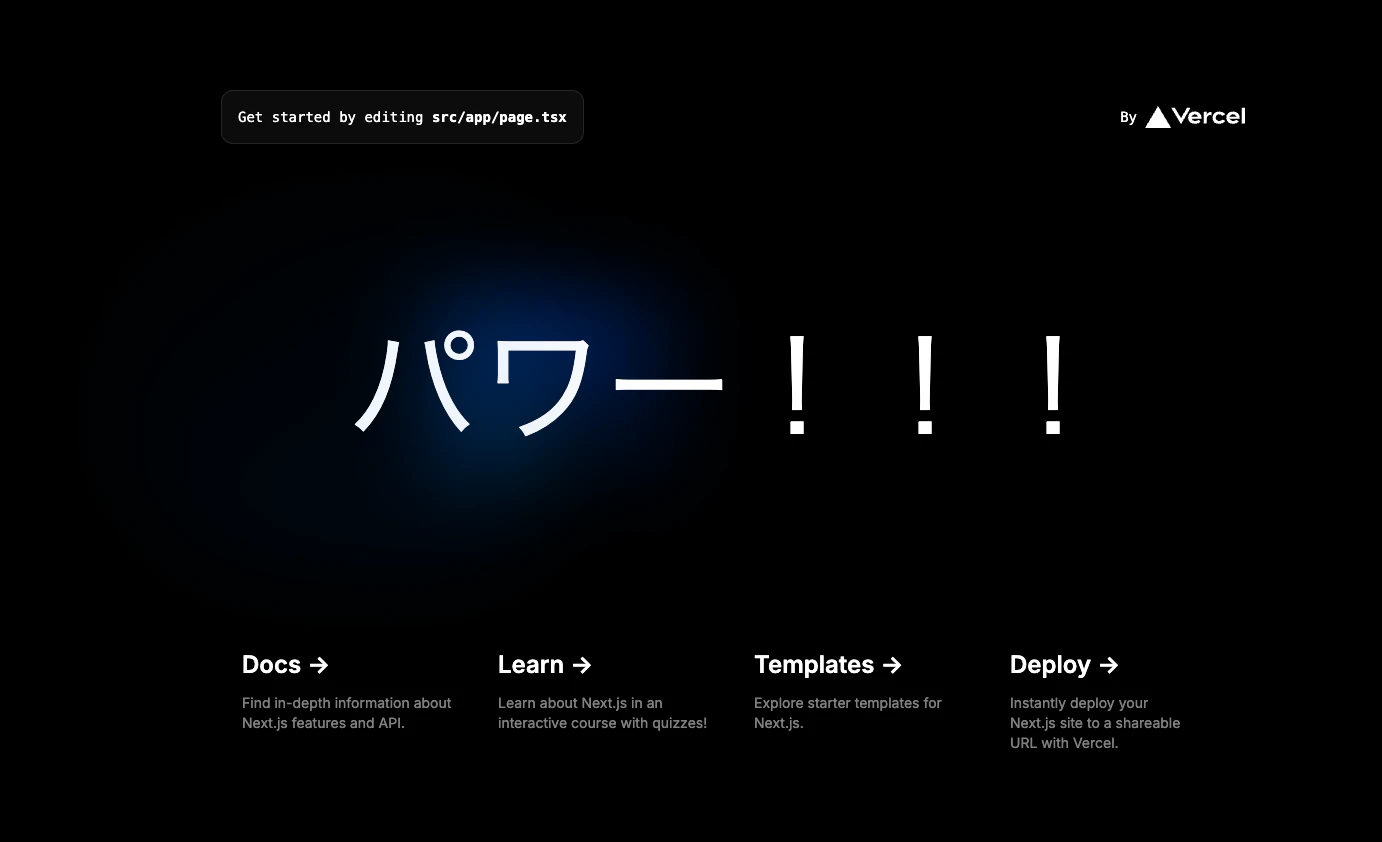Click arrow next to Templates
Screen dimensions: 1382x842
point(893,665)
